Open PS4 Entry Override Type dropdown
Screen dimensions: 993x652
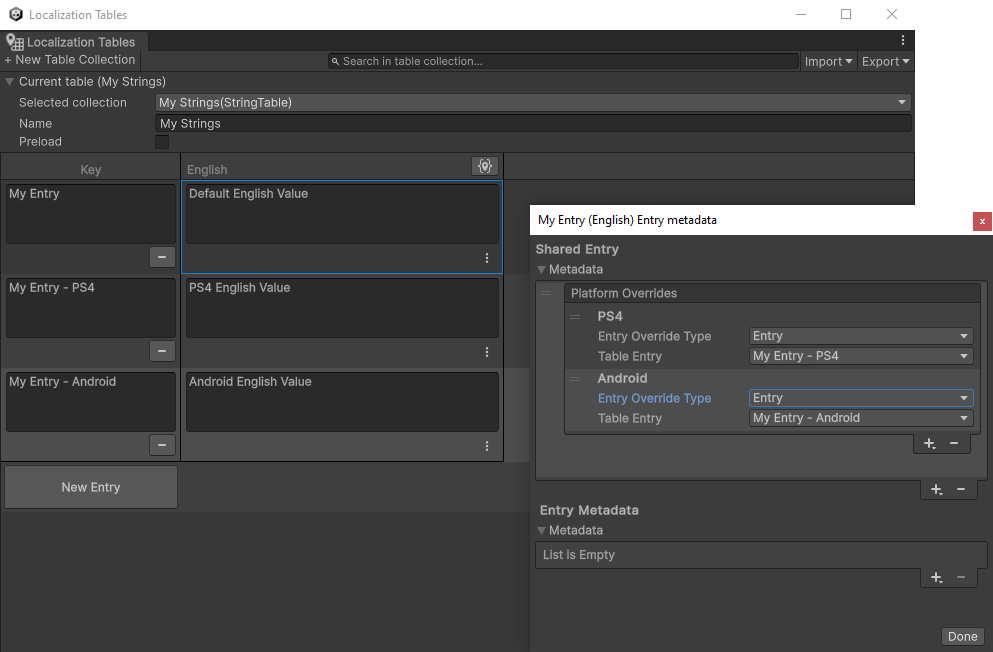pyautogui.click(x=861, y=337)
